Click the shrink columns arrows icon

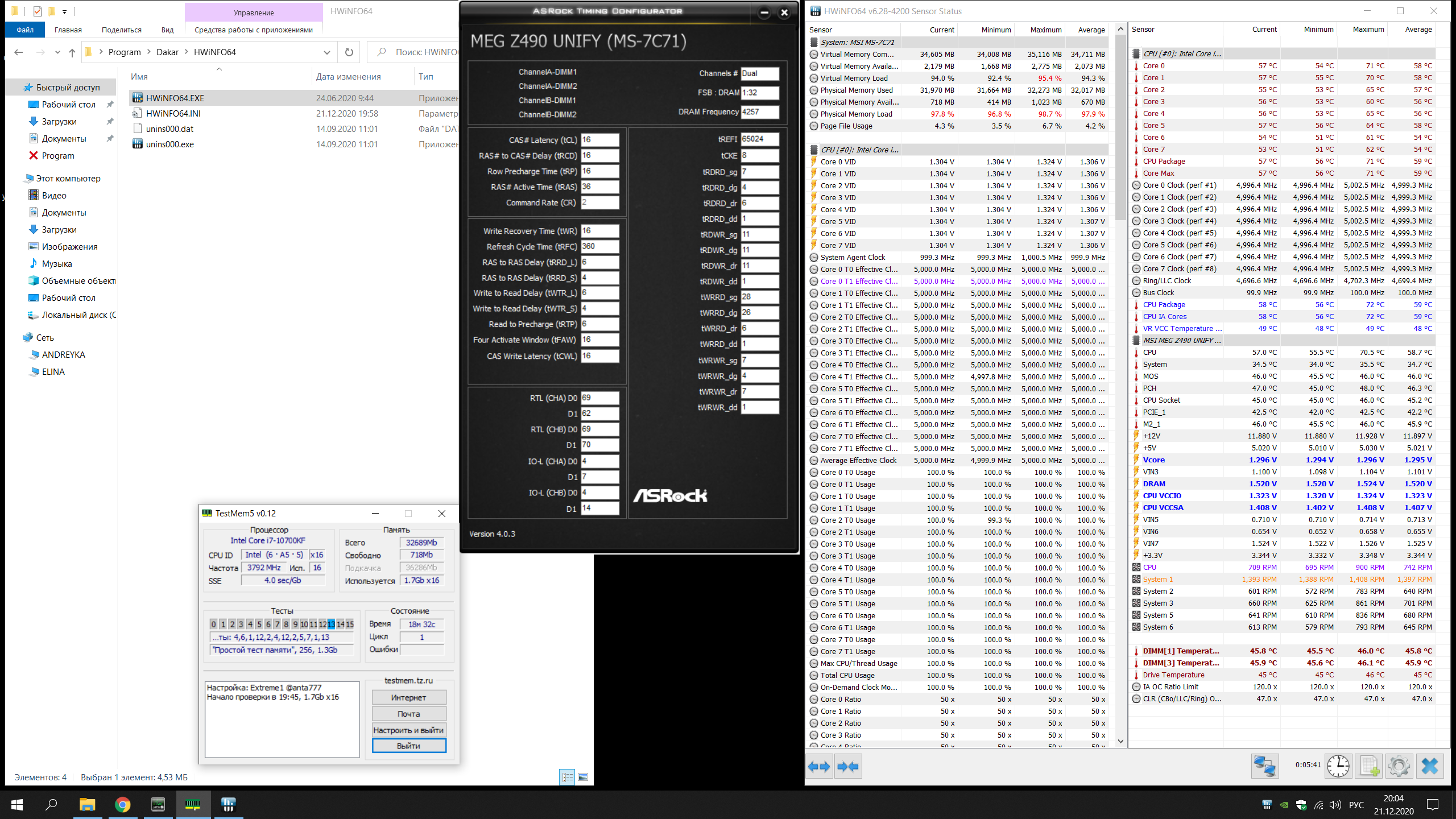click(x=848, y=767)
